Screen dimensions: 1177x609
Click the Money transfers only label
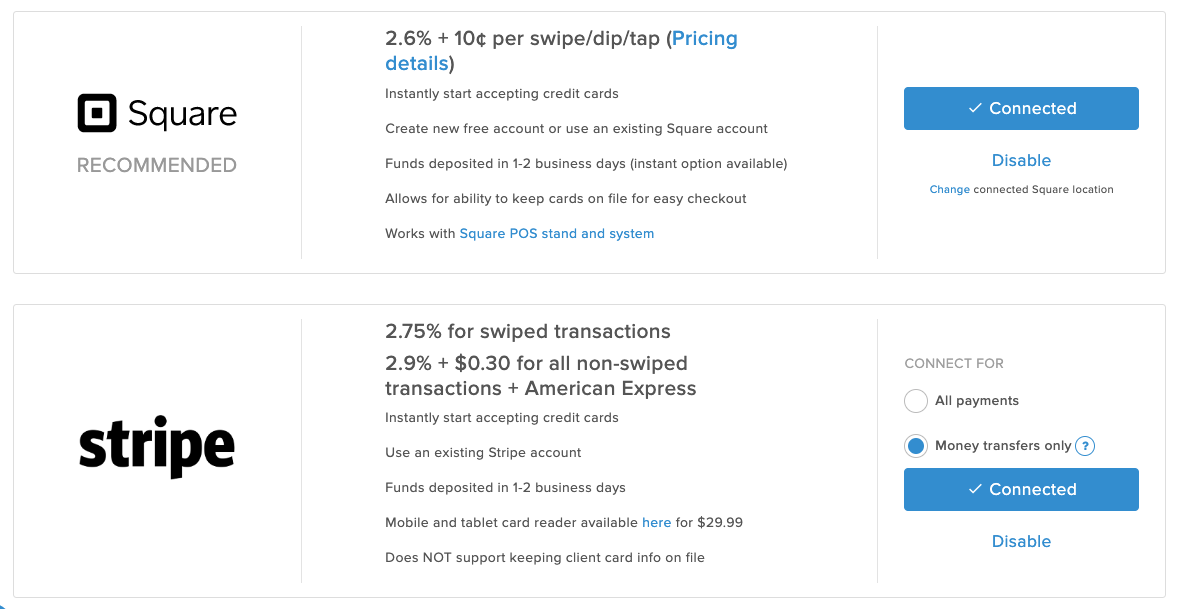(1003, 446)
